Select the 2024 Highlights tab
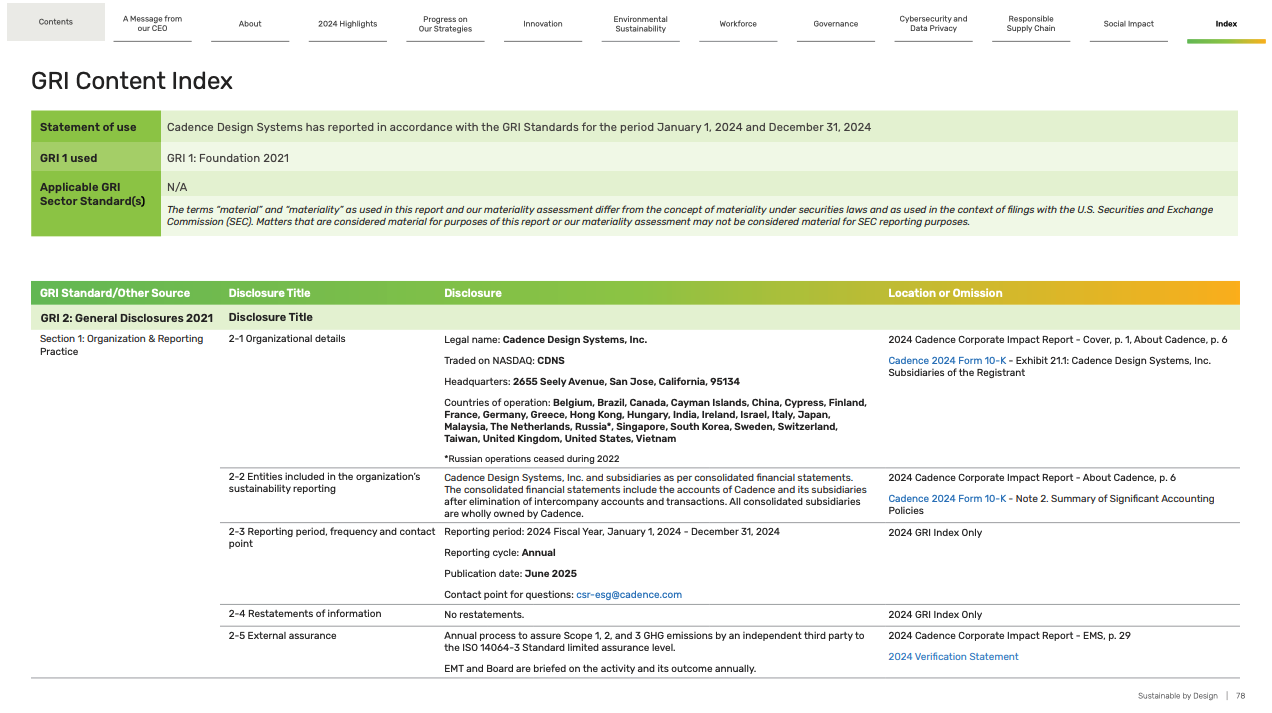The width and height of the screenshot is (1272, 713). 347,23
